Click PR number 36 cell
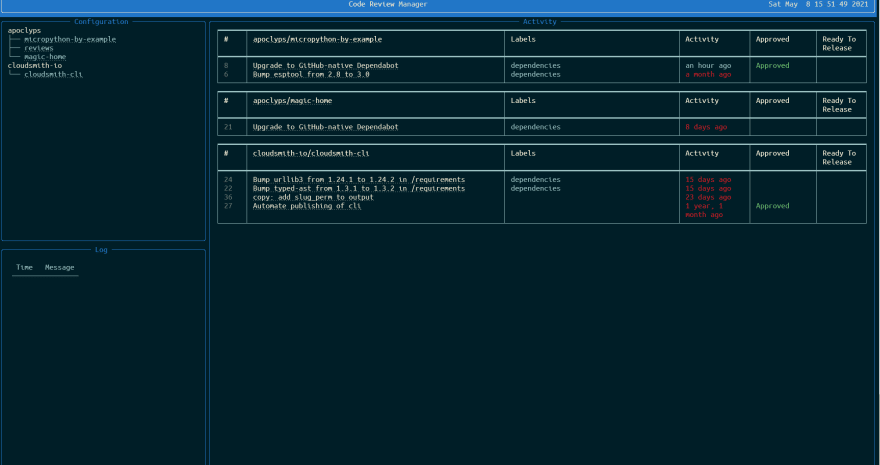880x465 pixels. [228, 197]
